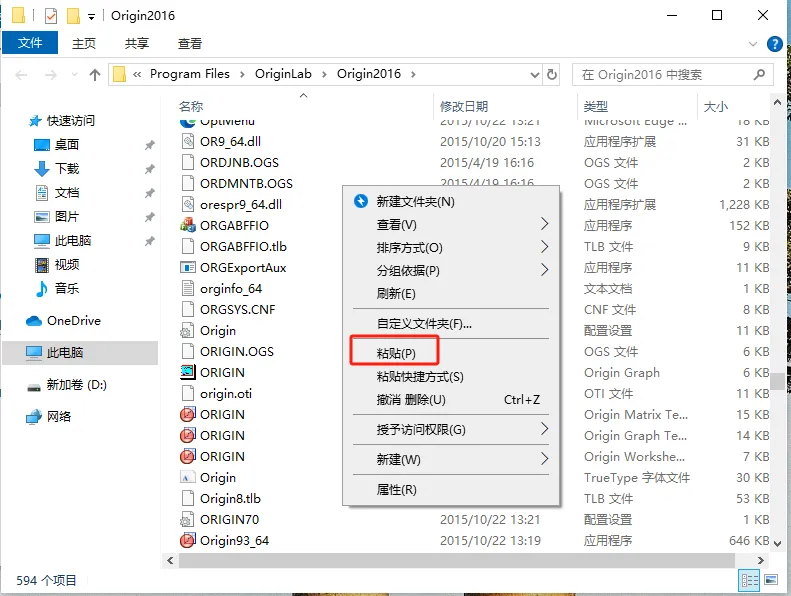The image size is (791, 596).
Task: Switch to details view layout icon
Action: [749, 580]
